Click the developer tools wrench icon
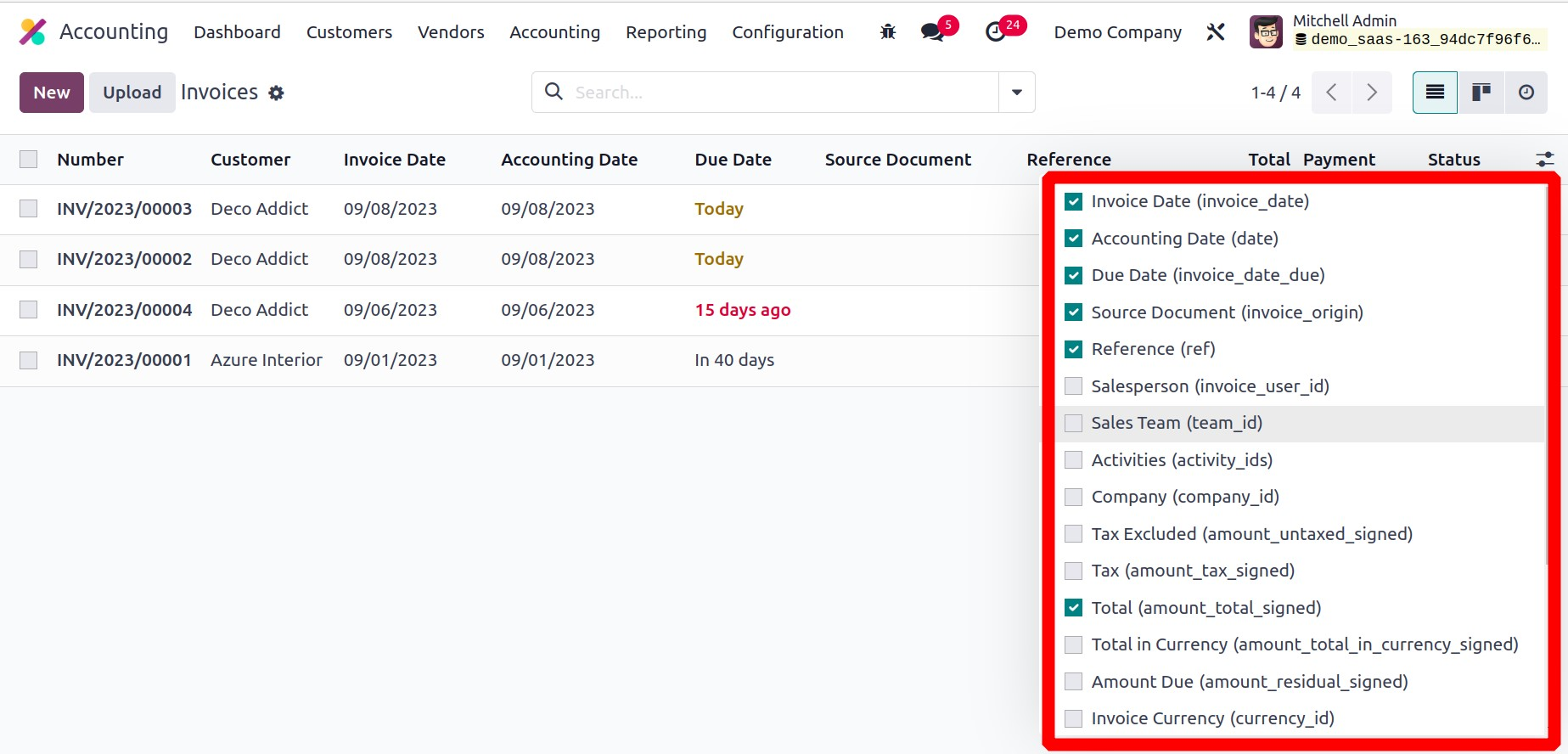Viewport: 1568px width, 754px height. [1216, 32]
